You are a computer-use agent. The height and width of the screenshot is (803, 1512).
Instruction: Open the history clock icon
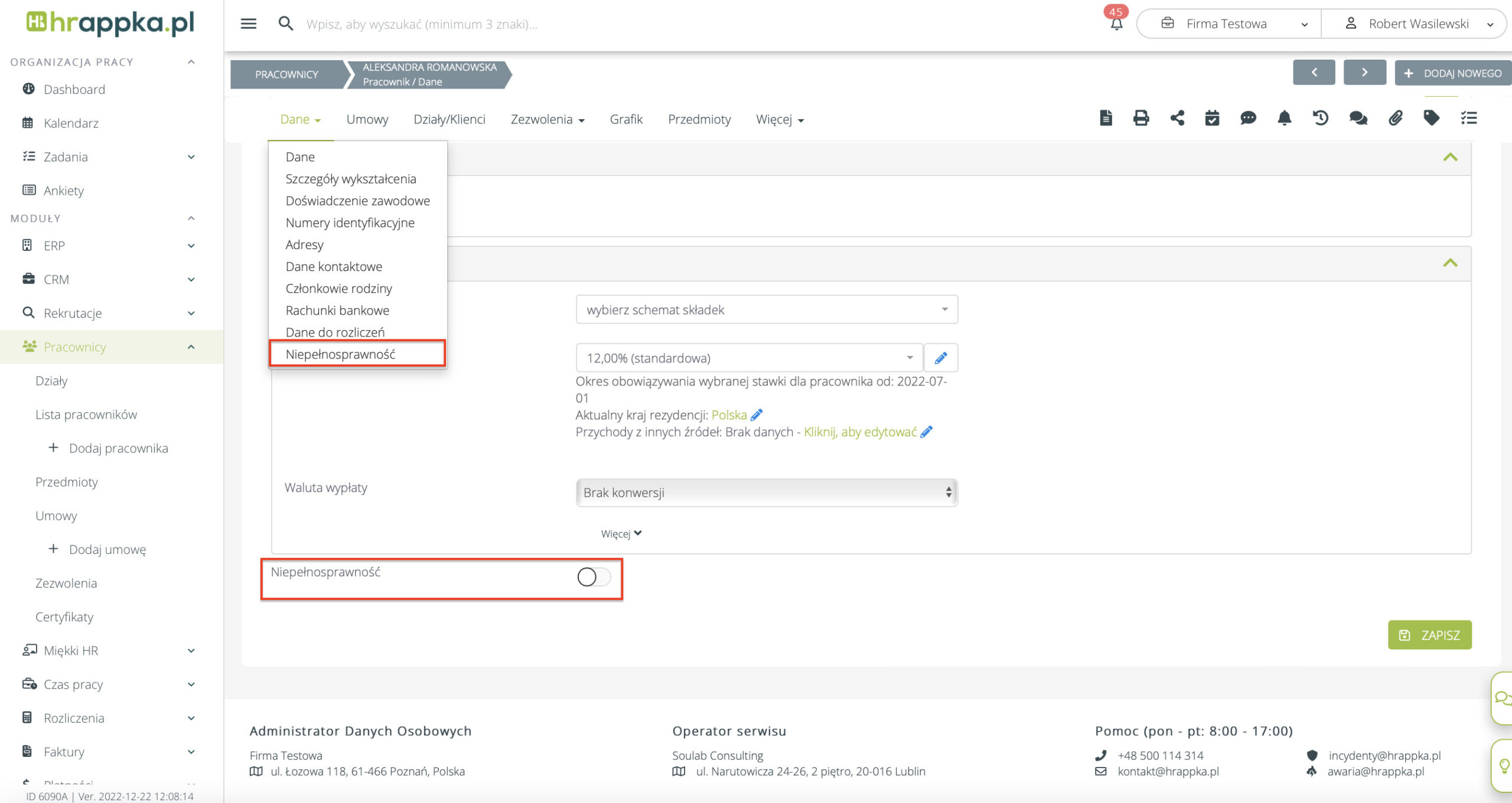[x=1321, y=118]
